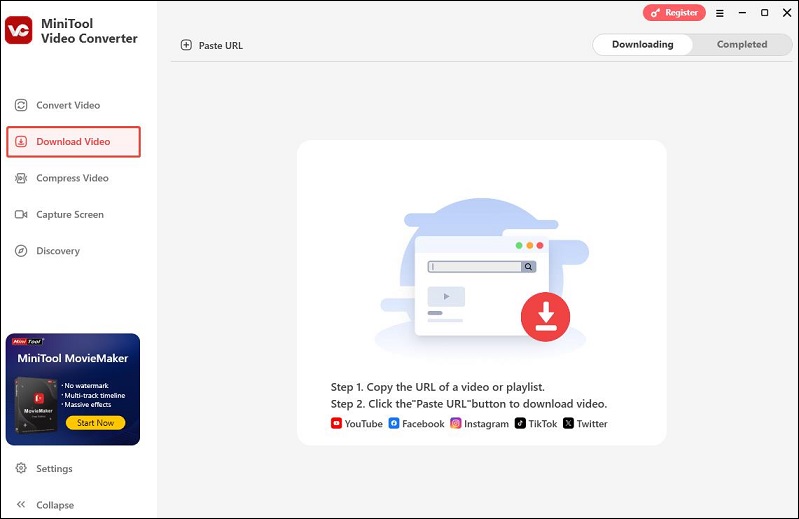Click the MiniTool Video Converter logo icon
799x519 pixels.
click(x=19, y=30)
